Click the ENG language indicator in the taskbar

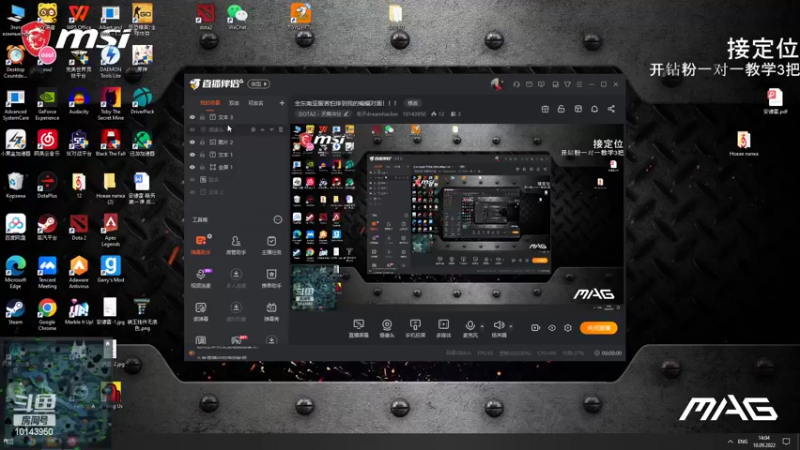(742, 441)
